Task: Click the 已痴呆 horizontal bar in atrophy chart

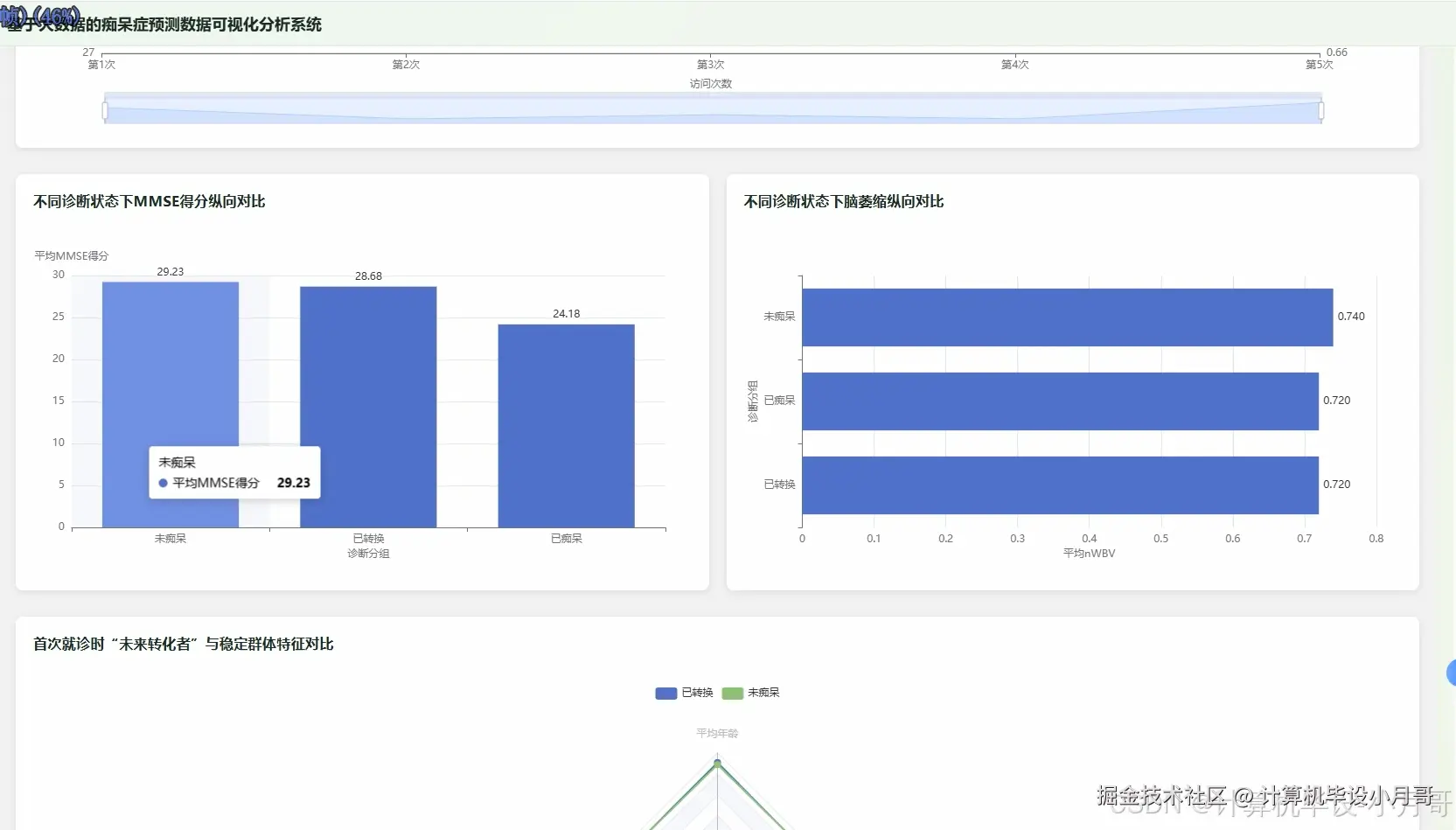Action: click(x=1060, y=401)
